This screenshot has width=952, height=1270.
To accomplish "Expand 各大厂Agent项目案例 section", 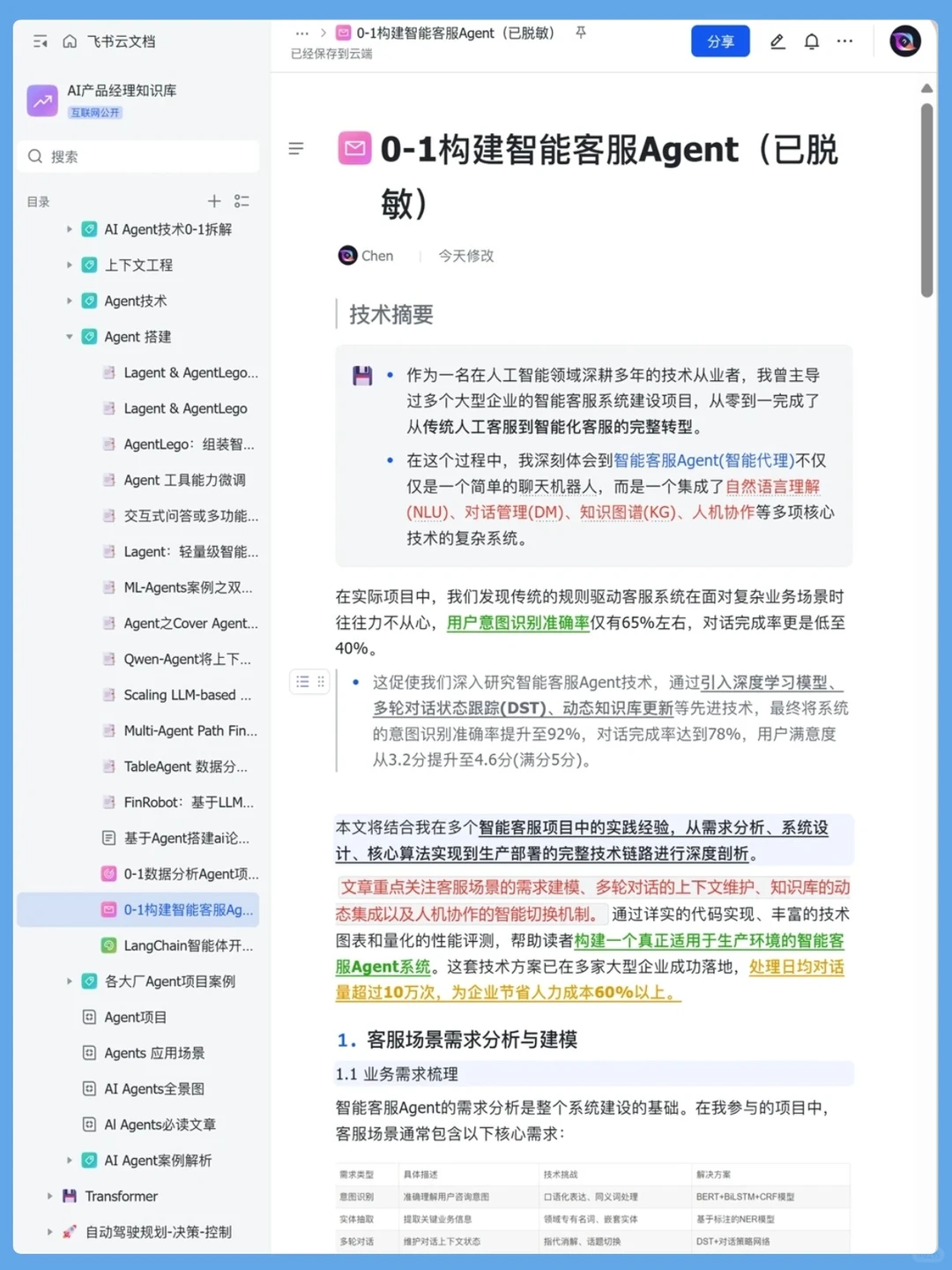I will (70, 981).
